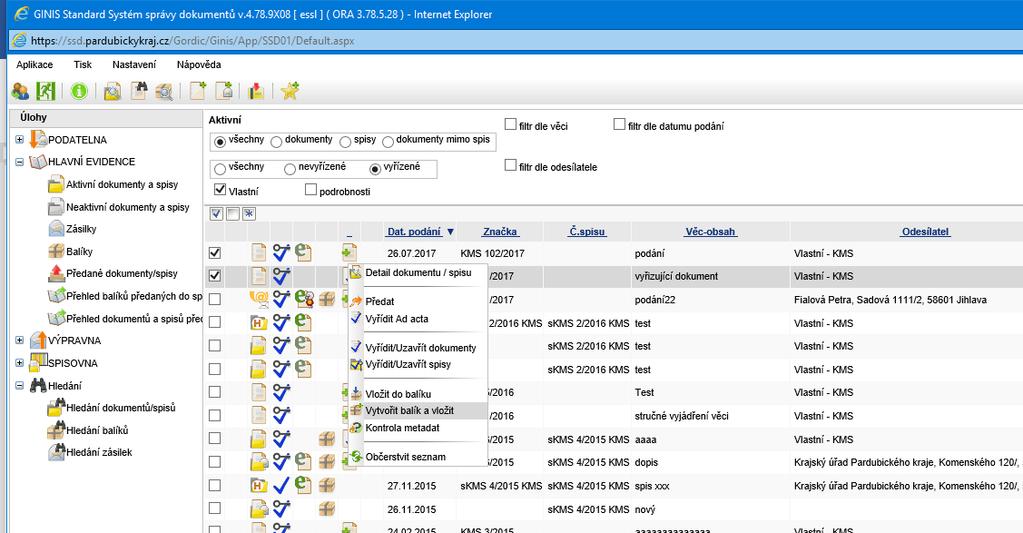Open the green info icon
1023x533 pixels.
(x=79, y=91)
